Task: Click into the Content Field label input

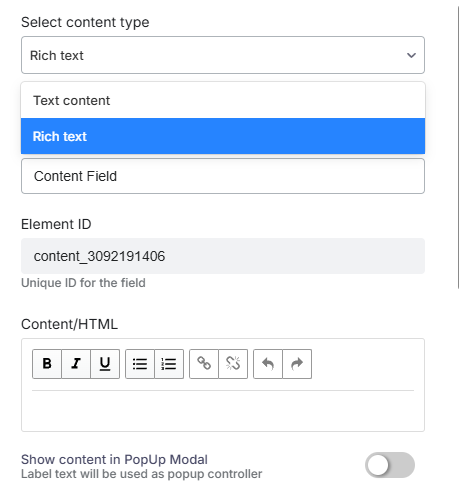Action: coord(223,176)
